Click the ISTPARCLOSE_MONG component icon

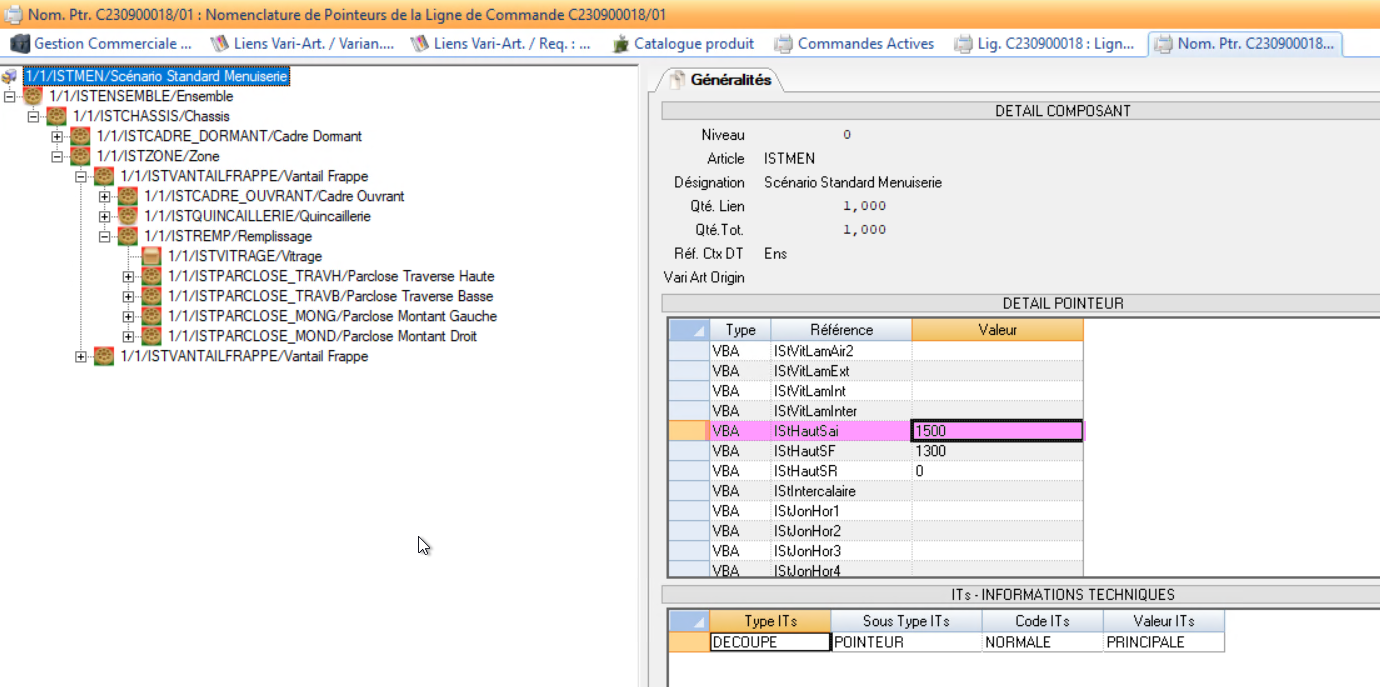(x=152, y=317)
